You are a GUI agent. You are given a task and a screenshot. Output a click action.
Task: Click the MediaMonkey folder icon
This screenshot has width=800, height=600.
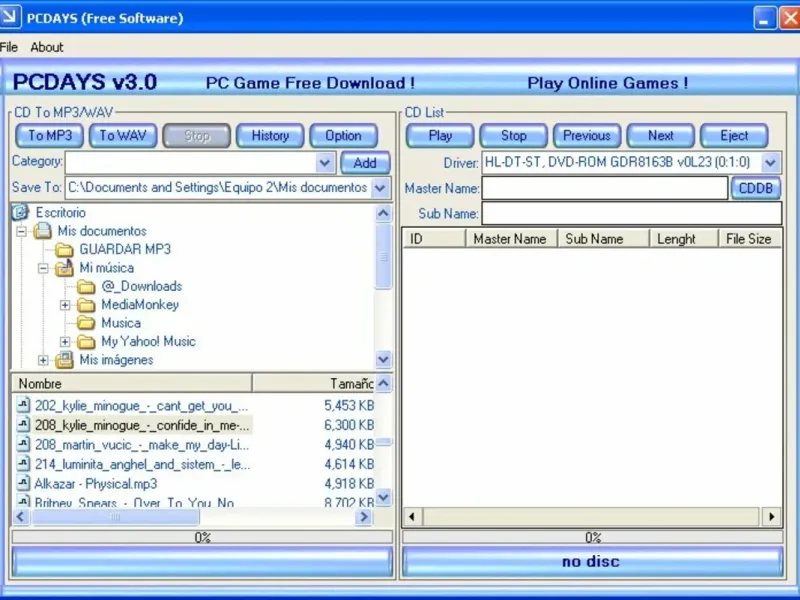point(86,305)
